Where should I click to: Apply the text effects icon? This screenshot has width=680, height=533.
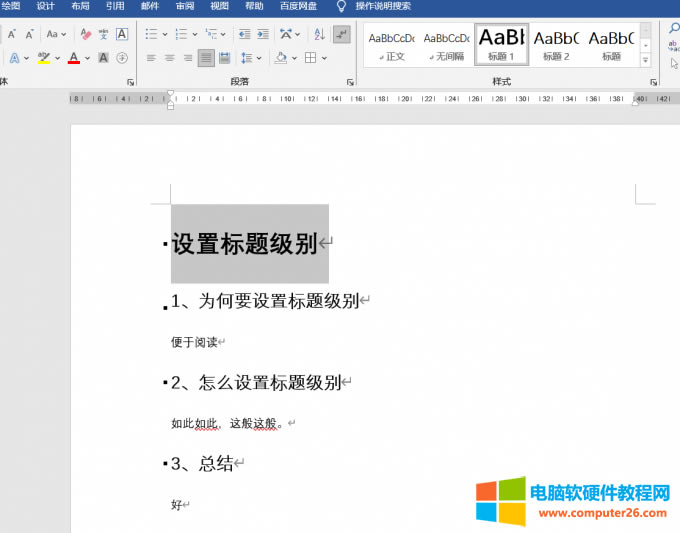14,58
